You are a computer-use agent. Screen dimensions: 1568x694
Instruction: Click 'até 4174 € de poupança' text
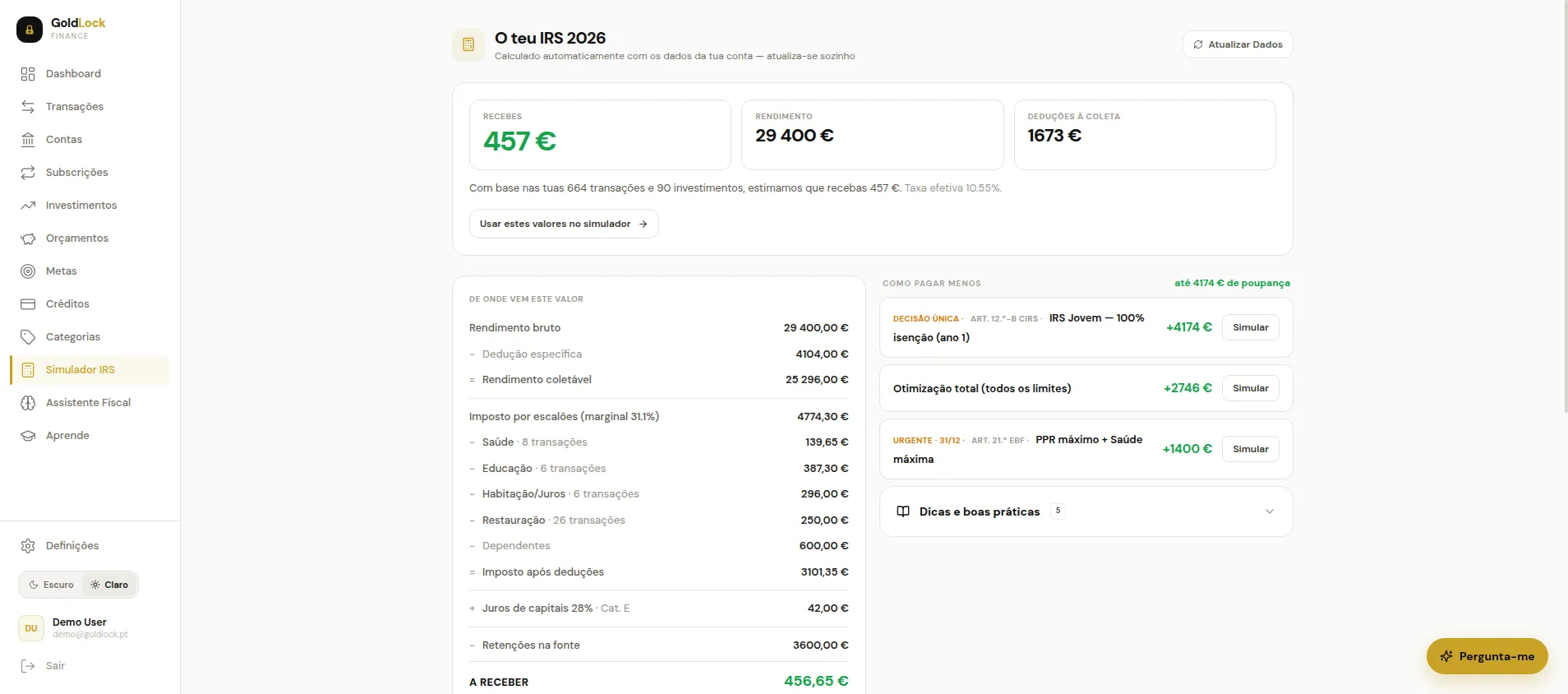(1232, 283)
